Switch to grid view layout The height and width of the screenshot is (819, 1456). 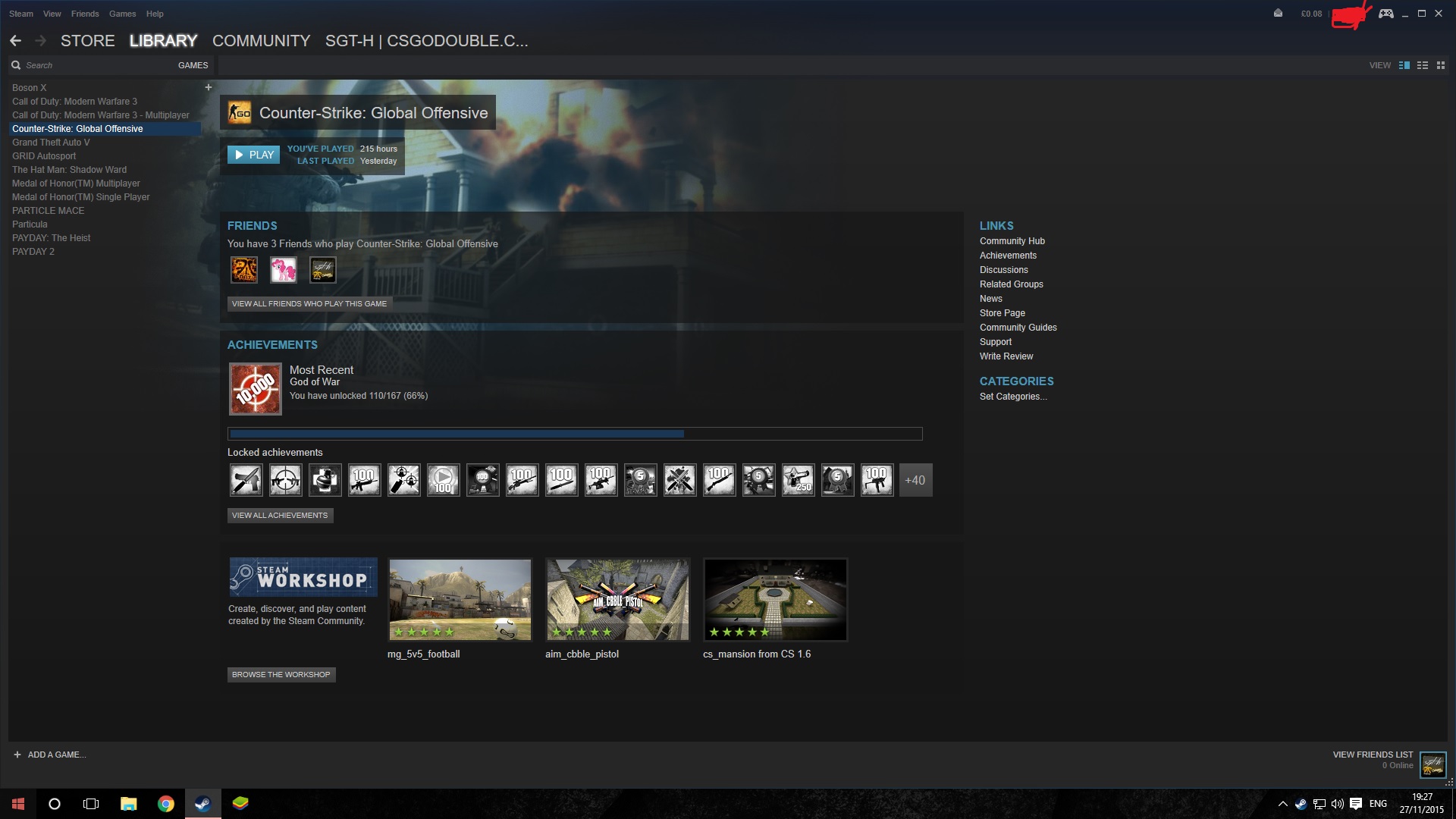[1441, 65]
